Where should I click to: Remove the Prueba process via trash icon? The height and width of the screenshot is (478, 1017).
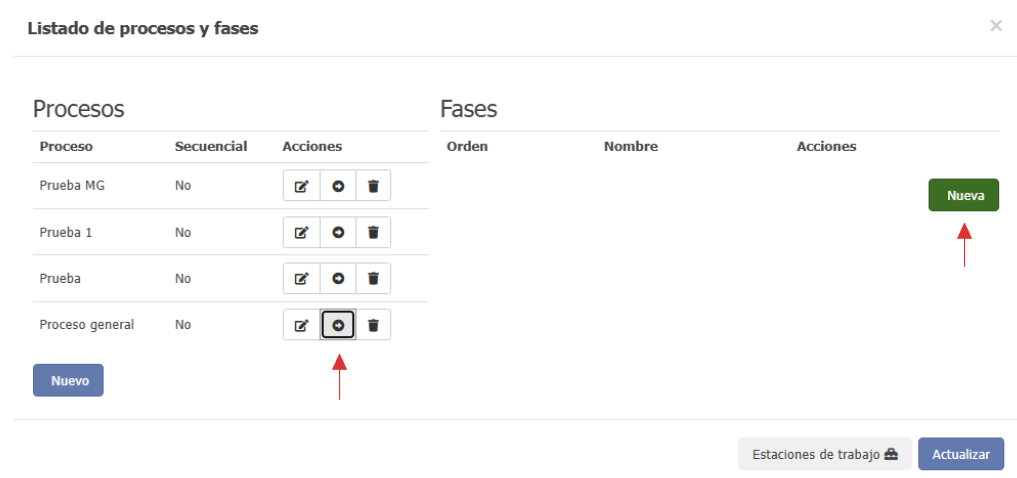pos(373,278)
